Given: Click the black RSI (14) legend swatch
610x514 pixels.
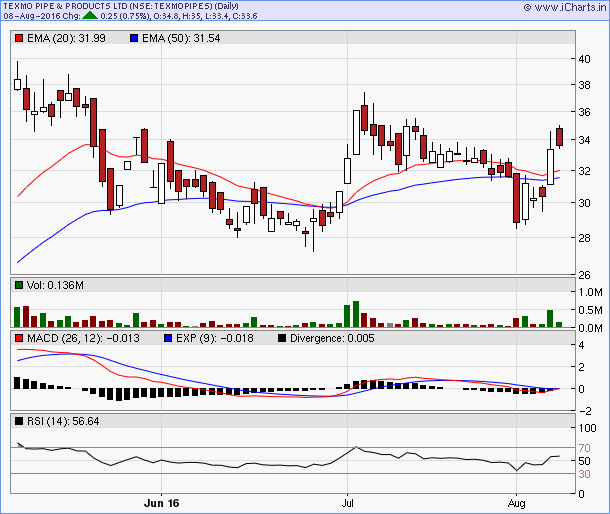Looking at the screenshot, I should tap(19, 421).
